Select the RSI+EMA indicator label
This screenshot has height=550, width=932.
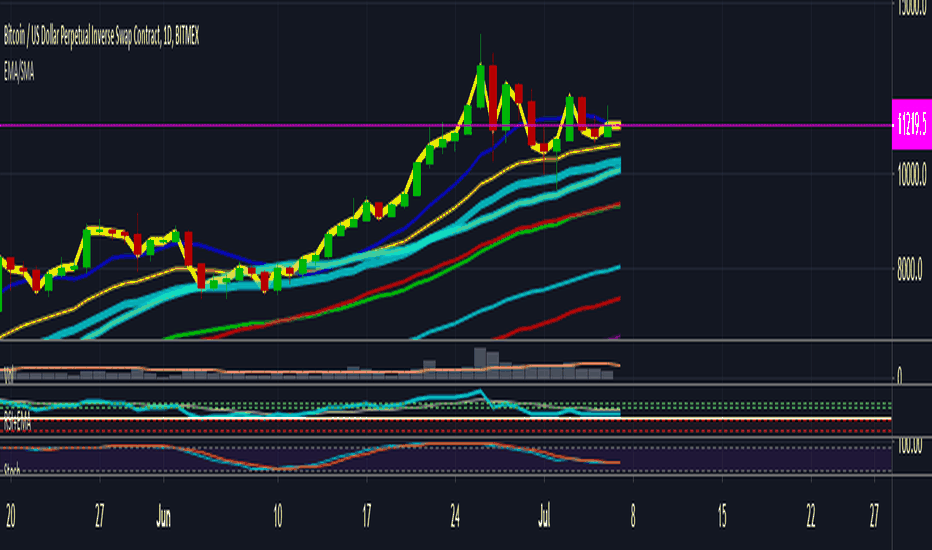click(17, 424)
